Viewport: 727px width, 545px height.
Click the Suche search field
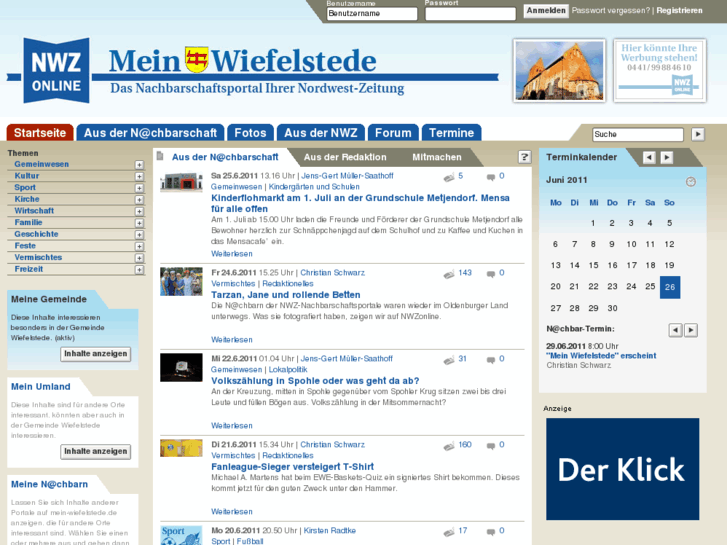[x=638, y=134]
